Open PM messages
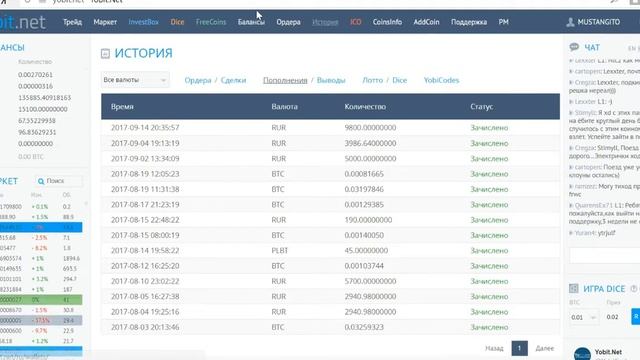Screen dimensions: 640x360 (503, 22)
